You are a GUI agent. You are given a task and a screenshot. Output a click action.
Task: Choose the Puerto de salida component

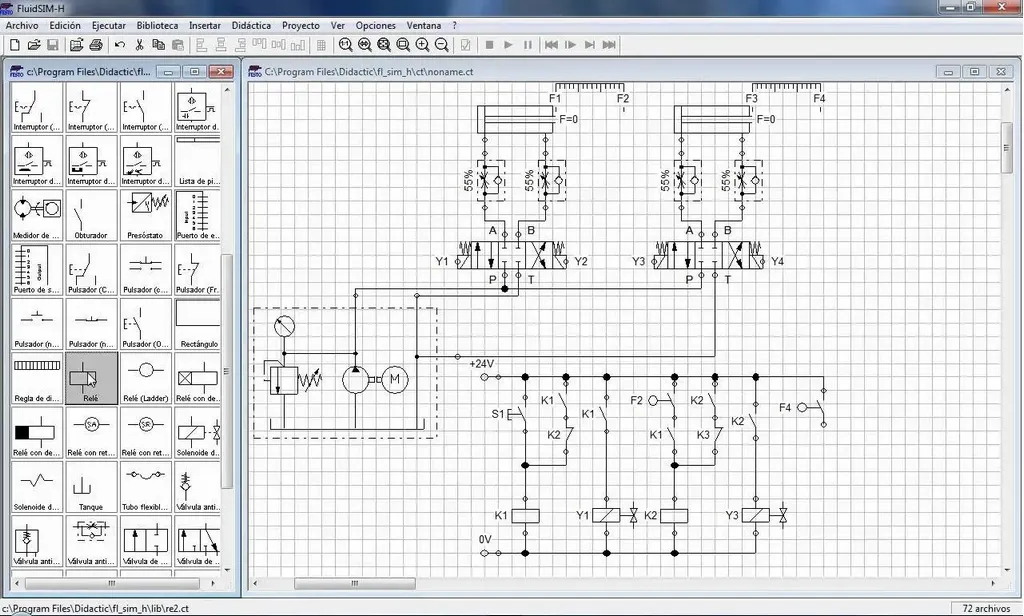click(37, 270)
